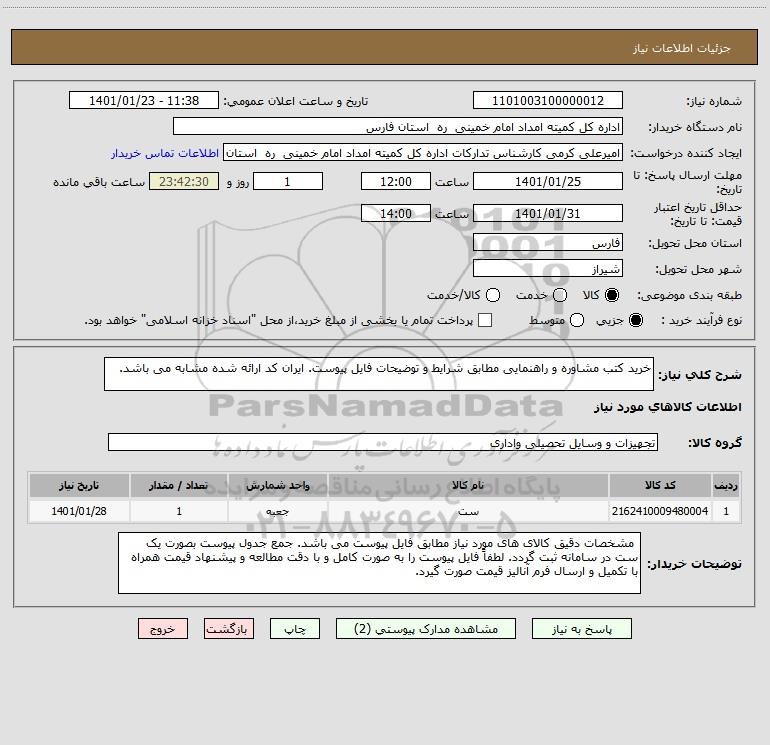Click the شماره نیاز field 1101003100000012
Image resolution: width=770 pixels, height=745 pixels.
[548, 101]
